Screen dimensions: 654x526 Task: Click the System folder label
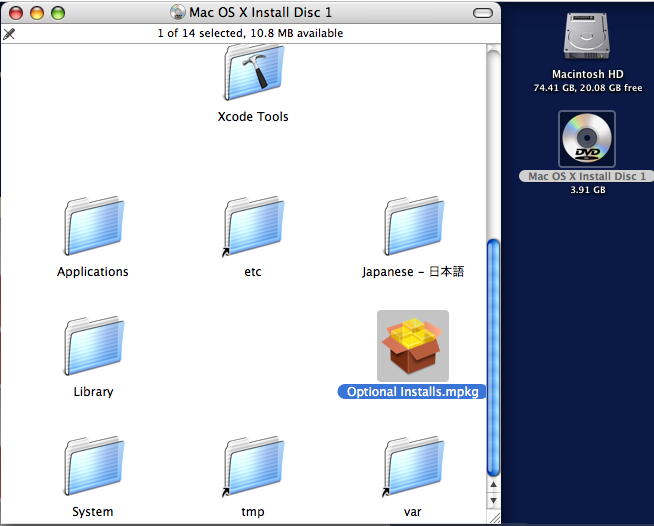click(93, 512)
